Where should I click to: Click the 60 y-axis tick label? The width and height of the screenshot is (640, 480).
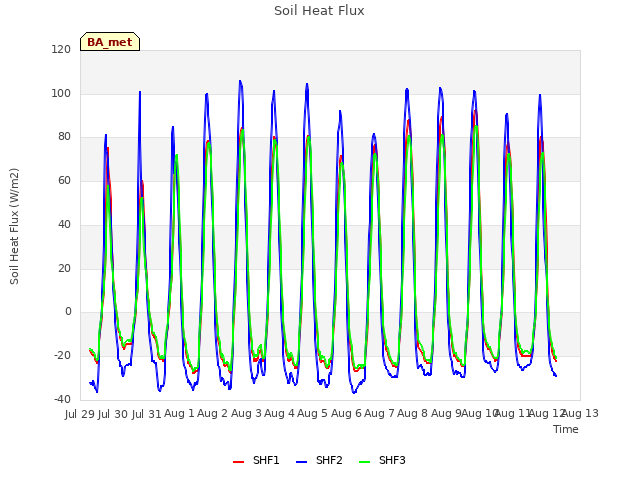(x=64, y=180)
